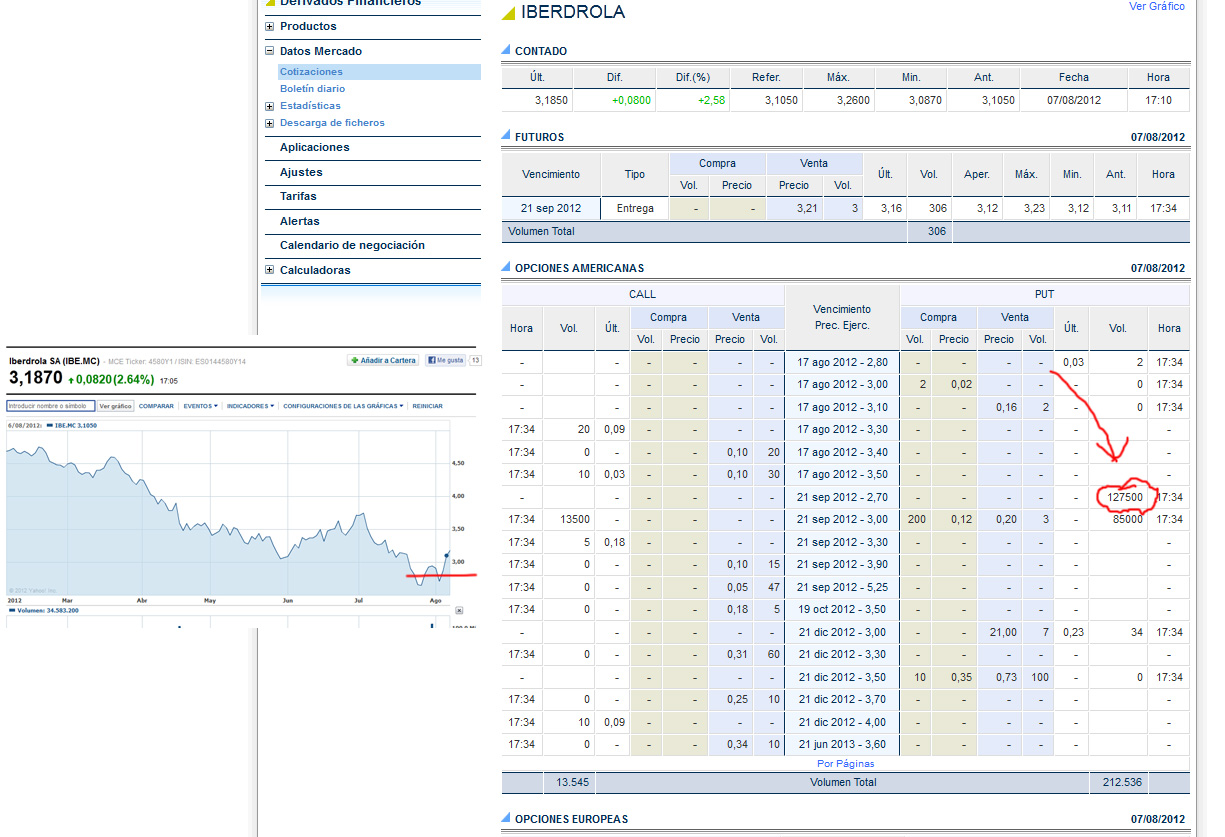The image size is (1225, 837).
Task: Click the blue triangle beside CONTADO
Action: pos(506,51)
